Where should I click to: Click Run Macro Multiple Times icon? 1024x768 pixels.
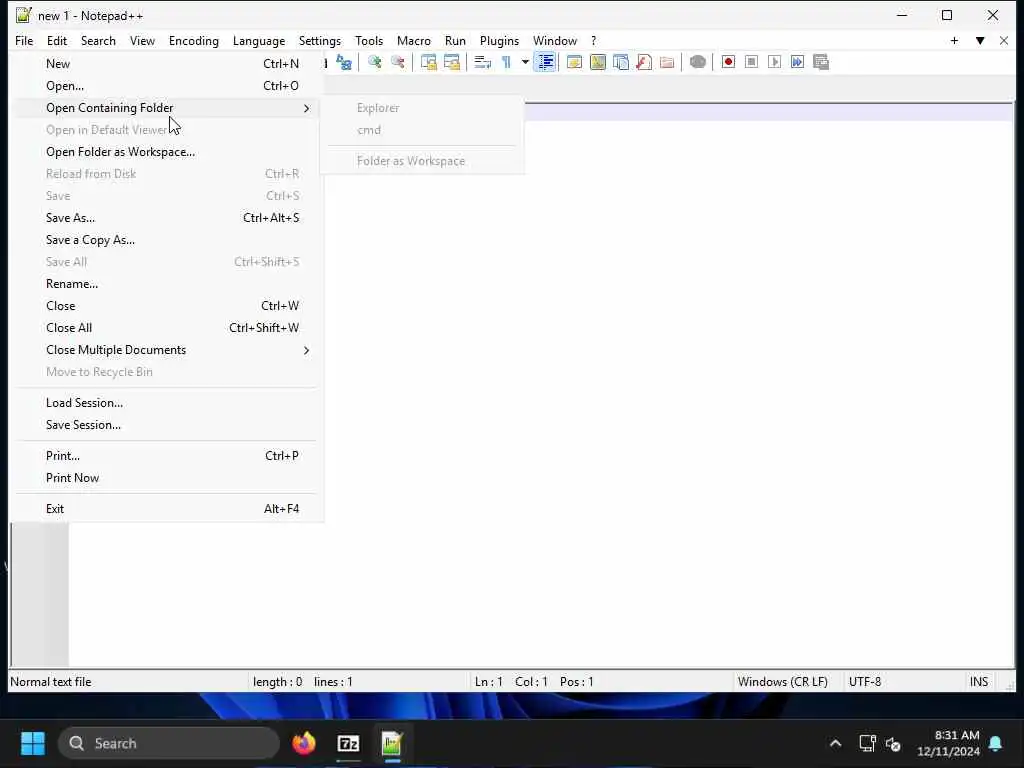[797, 62]
